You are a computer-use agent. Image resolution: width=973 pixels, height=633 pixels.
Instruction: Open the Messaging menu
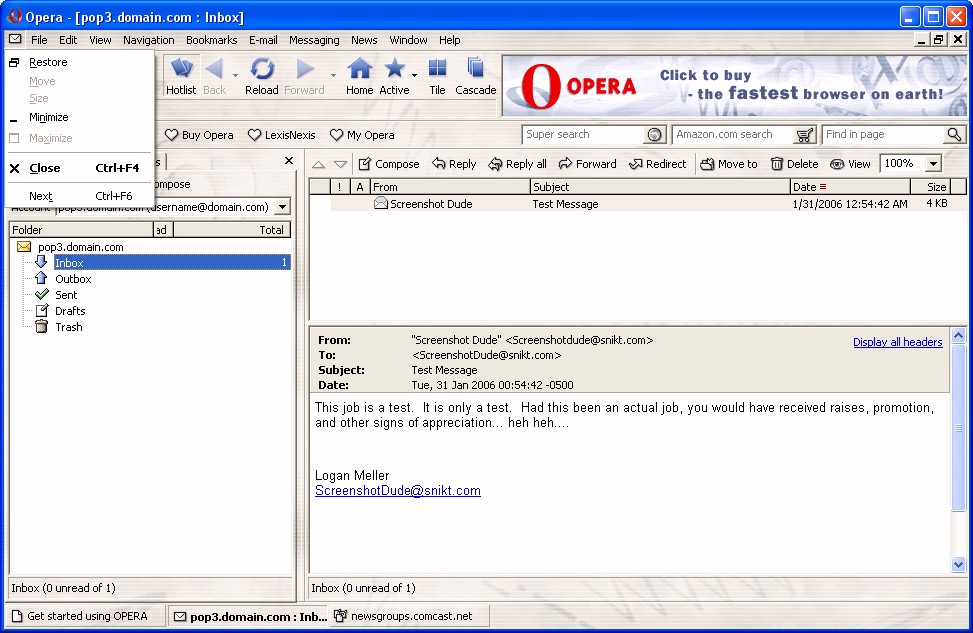pyautogui.click(x=314, y=40)
